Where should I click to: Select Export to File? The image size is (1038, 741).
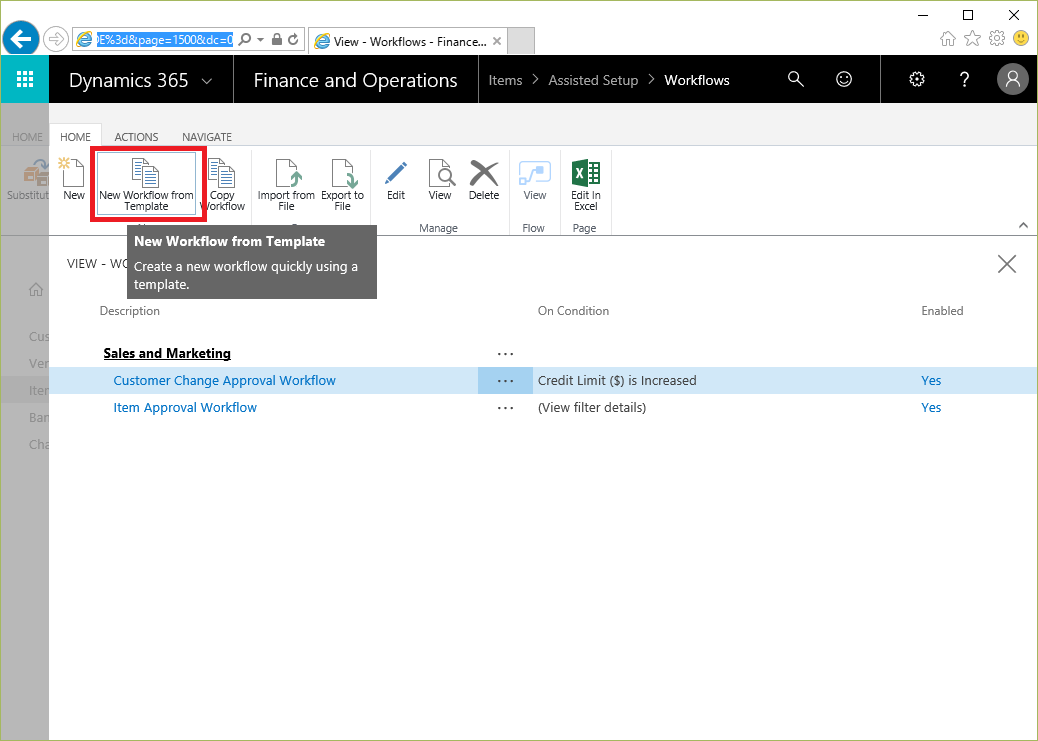[x=342, y=185]
